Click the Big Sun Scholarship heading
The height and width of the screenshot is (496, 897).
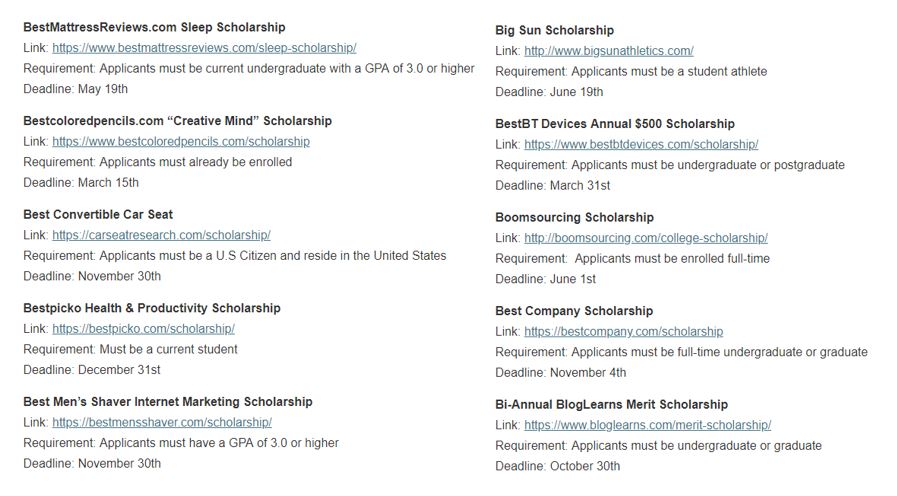(x=554, y=30)
